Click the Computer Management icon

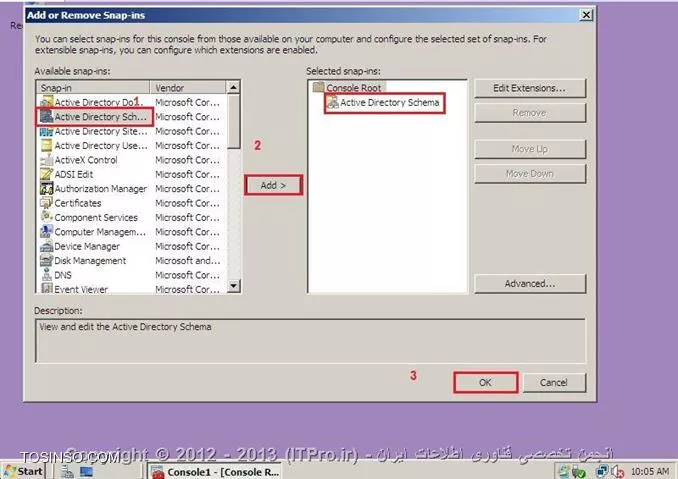tap(46, 232)
